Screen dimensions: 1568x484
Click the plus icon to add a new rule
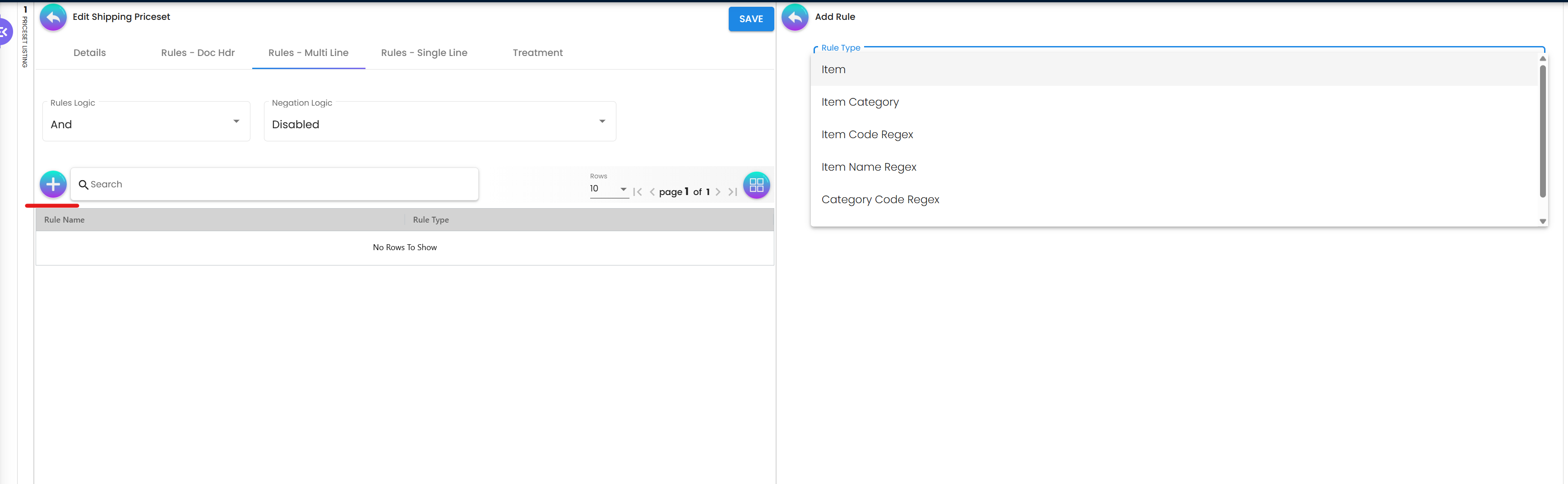[x=53, y=184]
